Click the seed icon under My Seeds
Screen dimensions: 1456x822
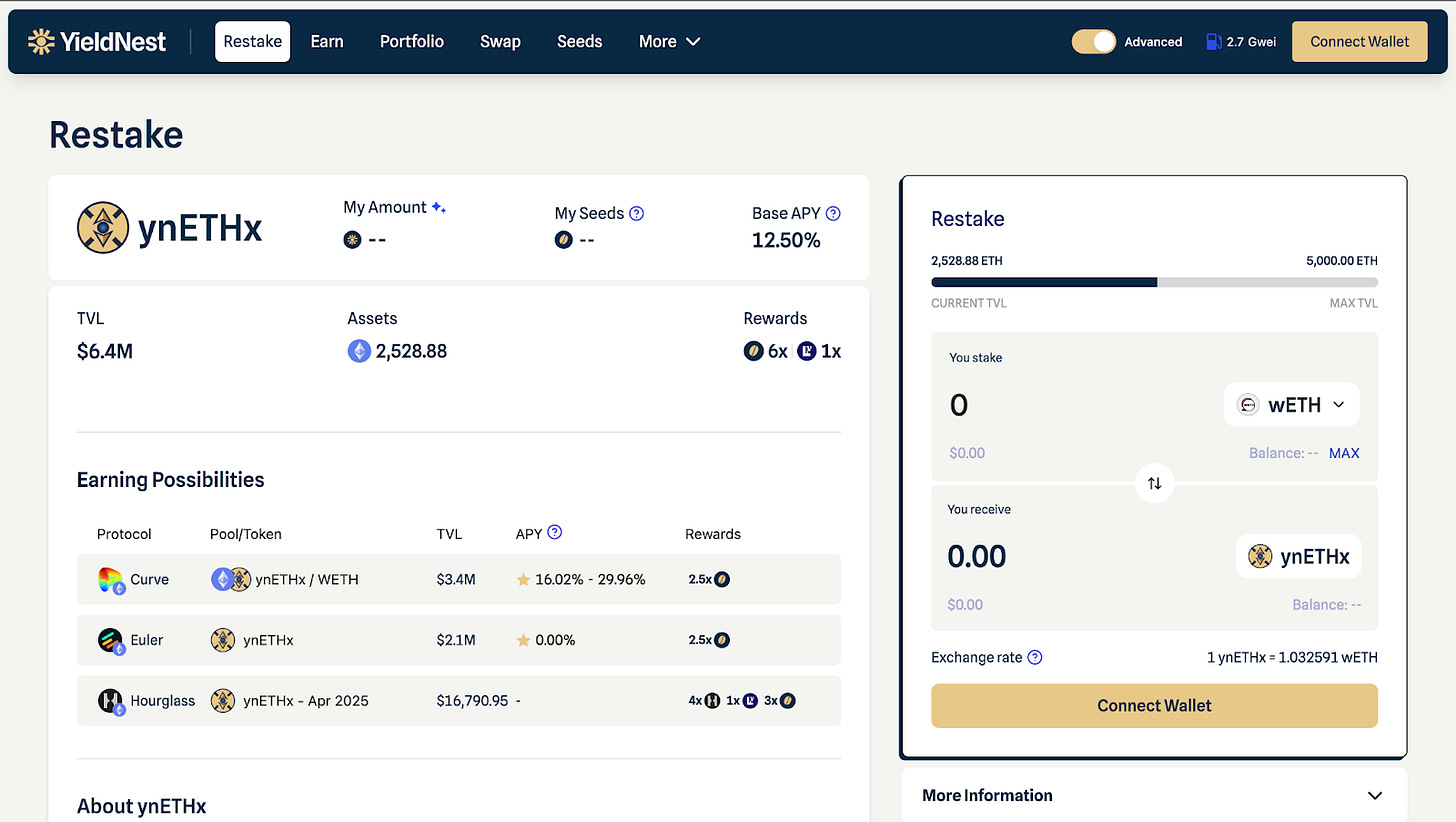coord(563,240)
